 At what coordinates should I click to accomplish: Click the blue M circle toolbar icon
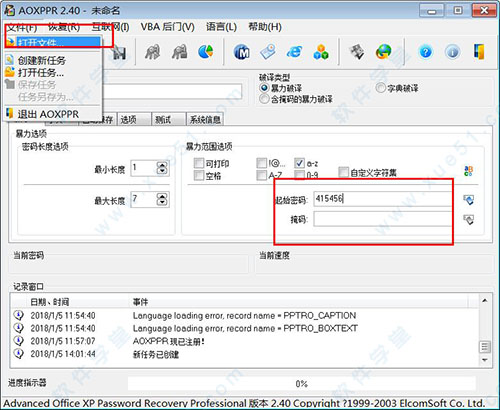pyautogui.click(x=242, y=52)
